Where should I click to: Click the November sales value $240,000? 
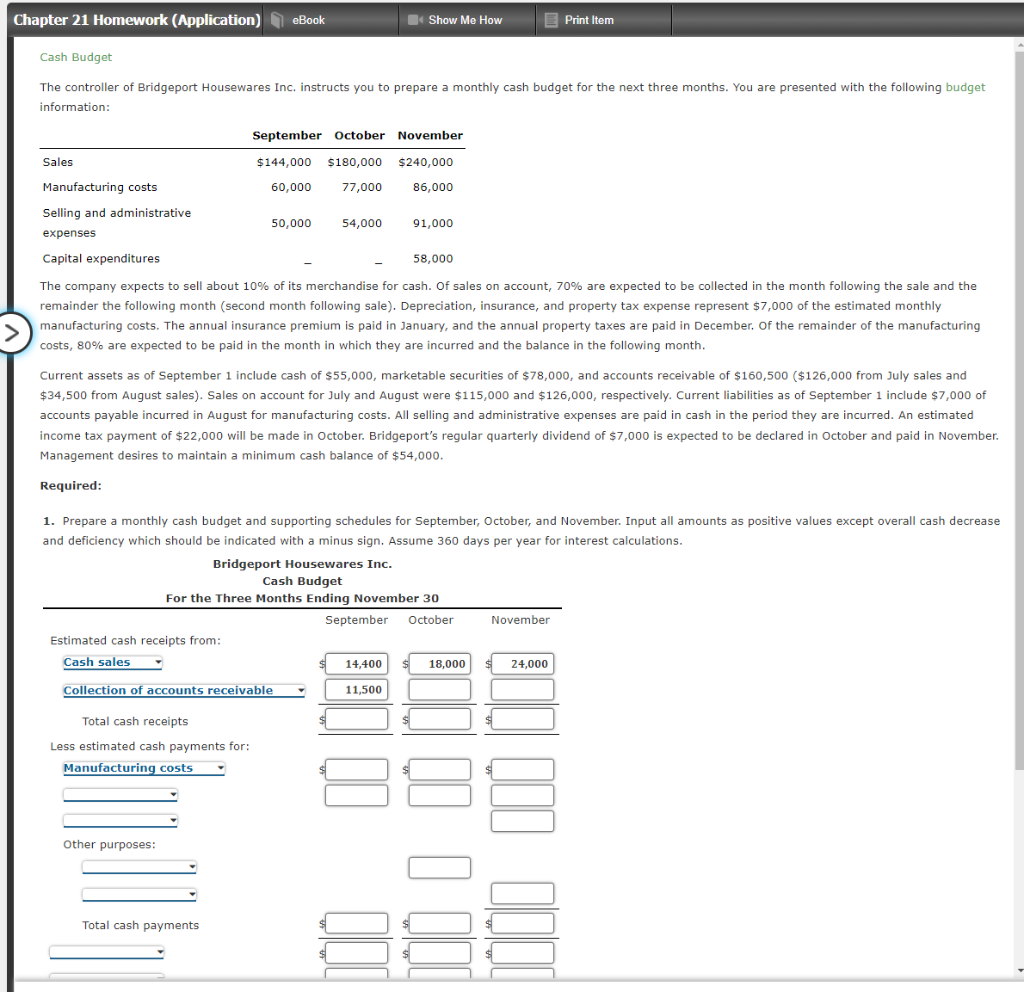click(x=425, y=162)
